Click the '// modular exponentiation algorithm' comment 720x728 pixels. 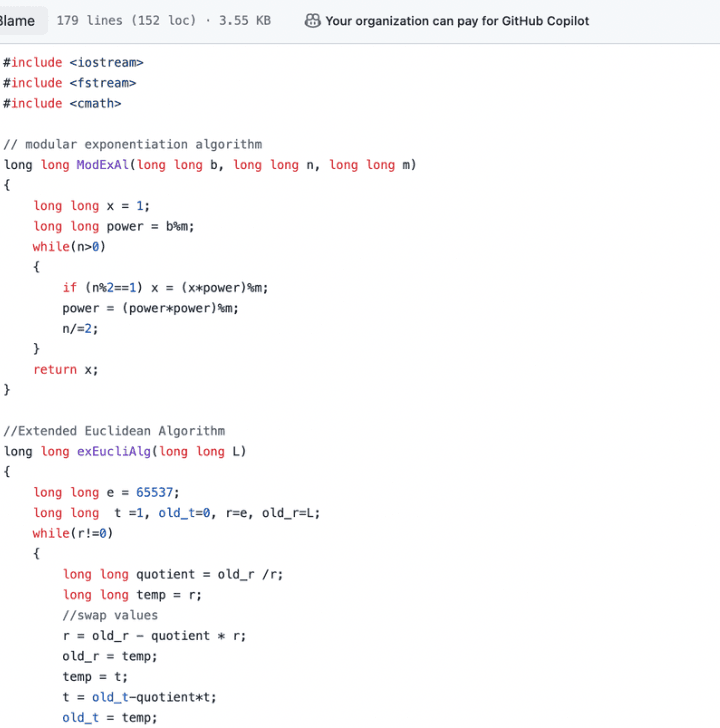click(x=133, y=144)
